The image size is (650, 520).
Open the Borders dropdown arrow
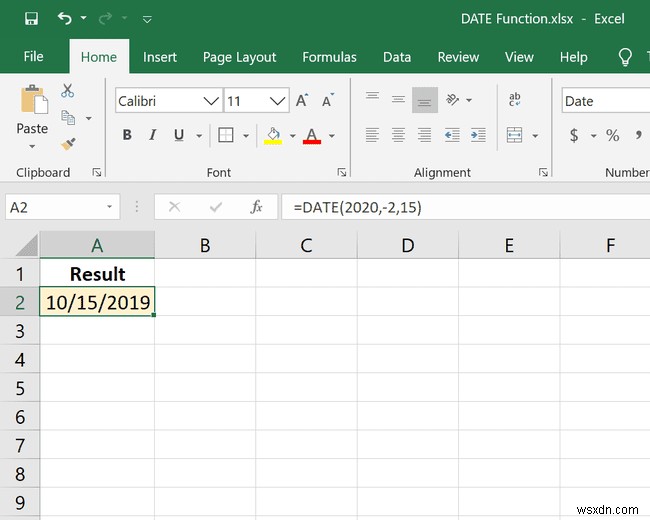click(246, 136)
